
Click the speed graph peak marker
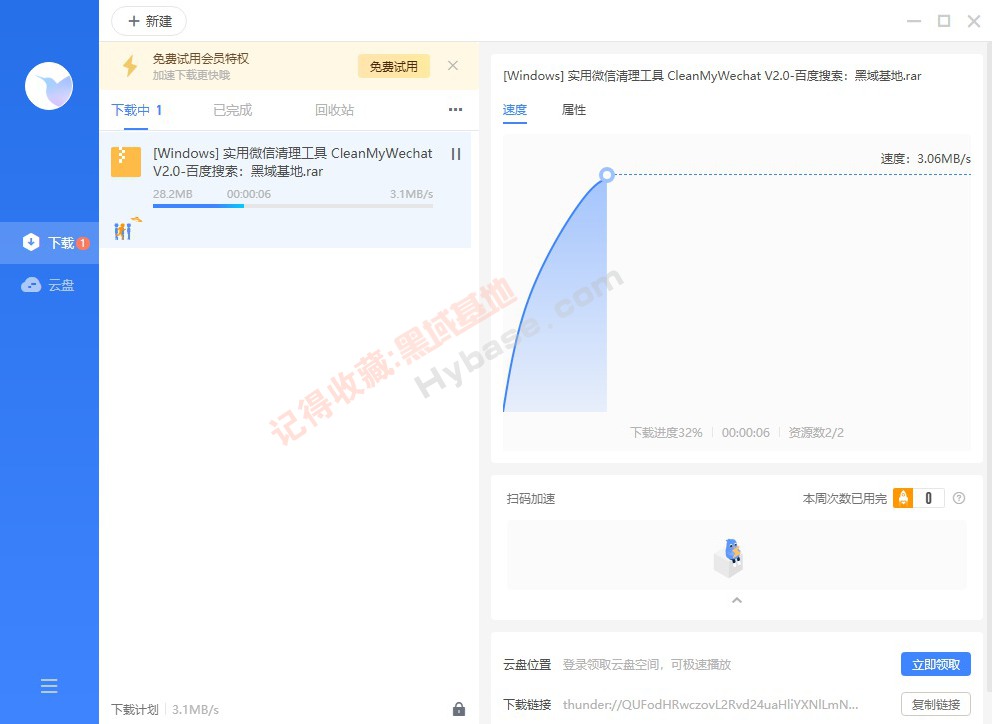607,175
